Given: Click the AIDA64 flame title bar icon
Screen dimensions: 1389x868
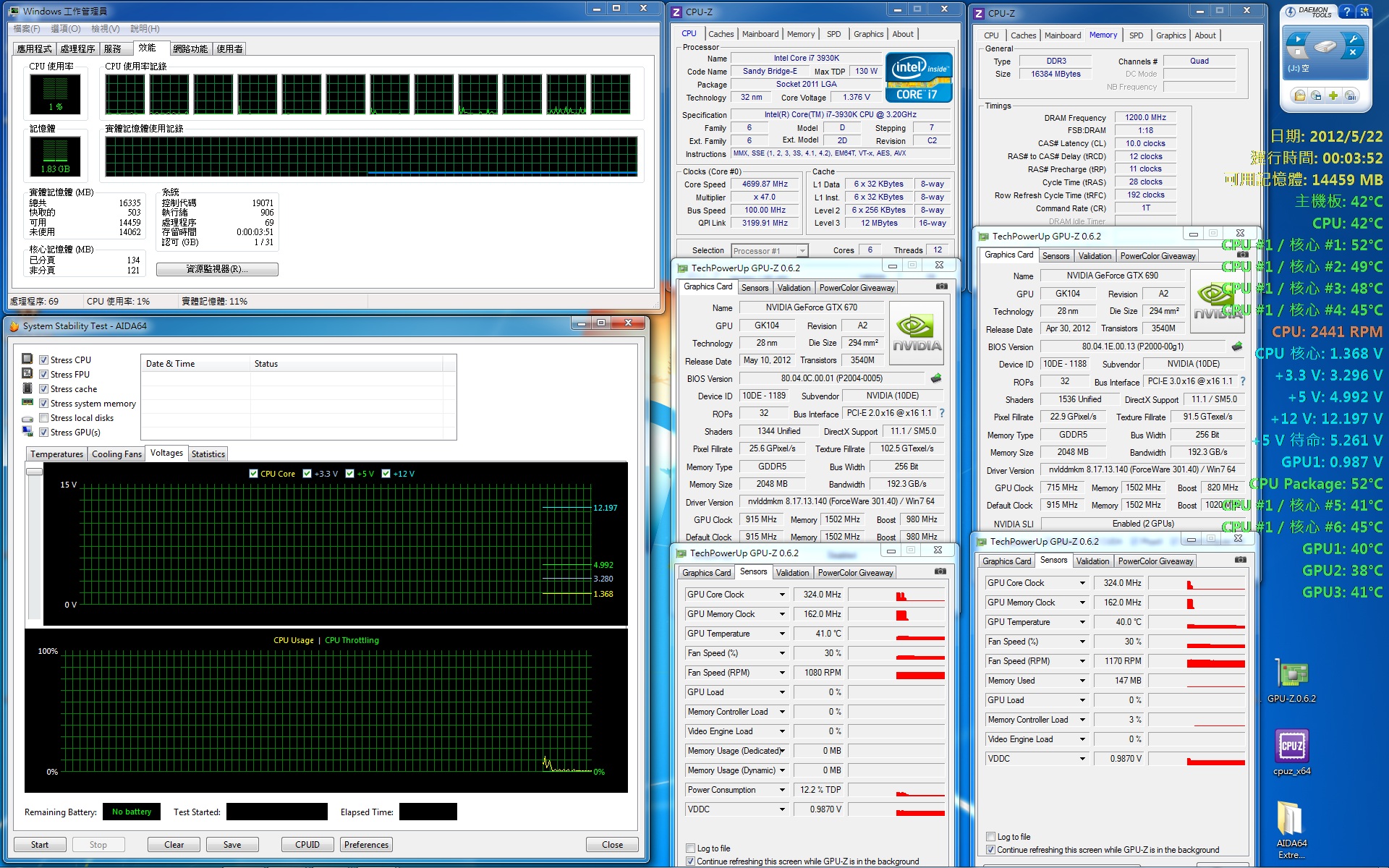Looking at the screenshot, I should pos(14,326).
